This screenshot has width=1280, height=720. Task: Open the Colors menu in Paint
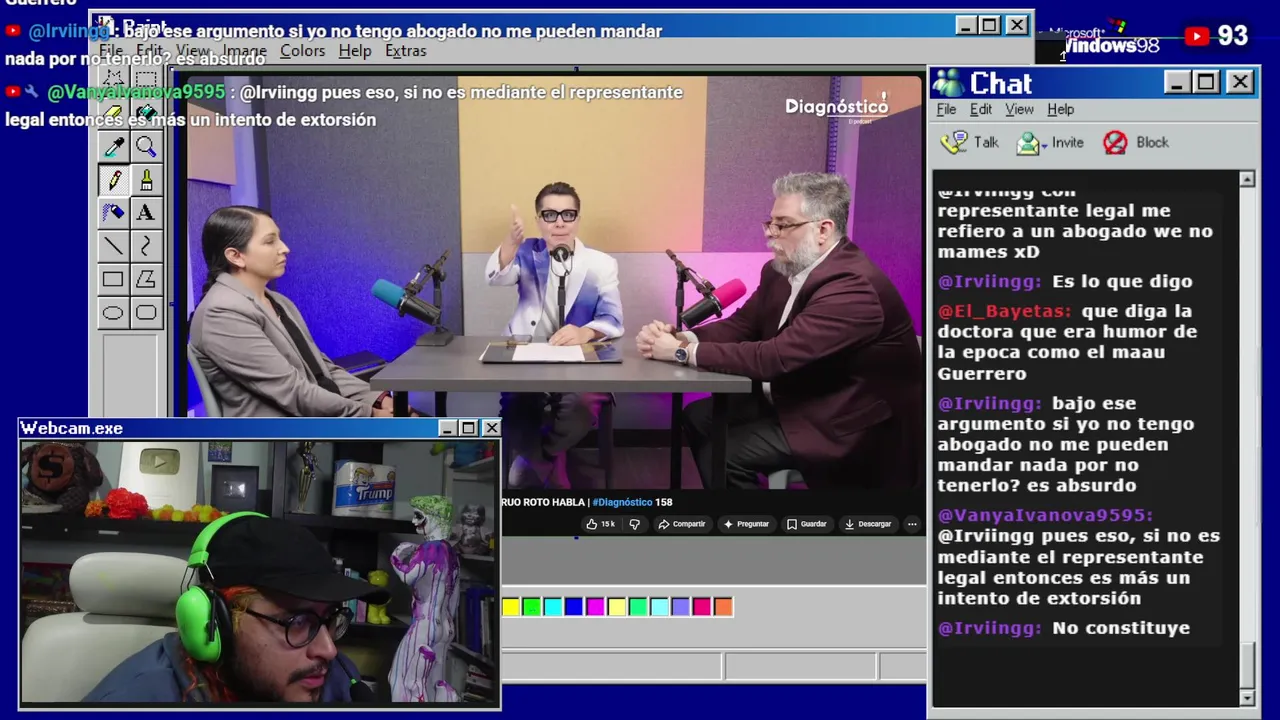(x=302, y=51)
